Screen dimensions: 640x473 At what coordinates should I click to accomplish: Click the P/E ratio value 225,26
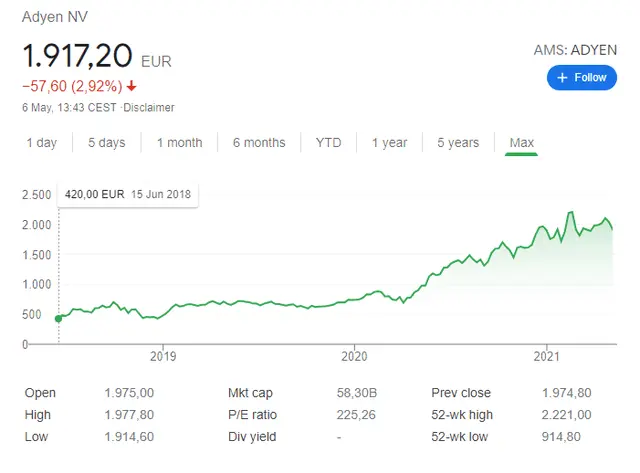(x=356, y=415)
